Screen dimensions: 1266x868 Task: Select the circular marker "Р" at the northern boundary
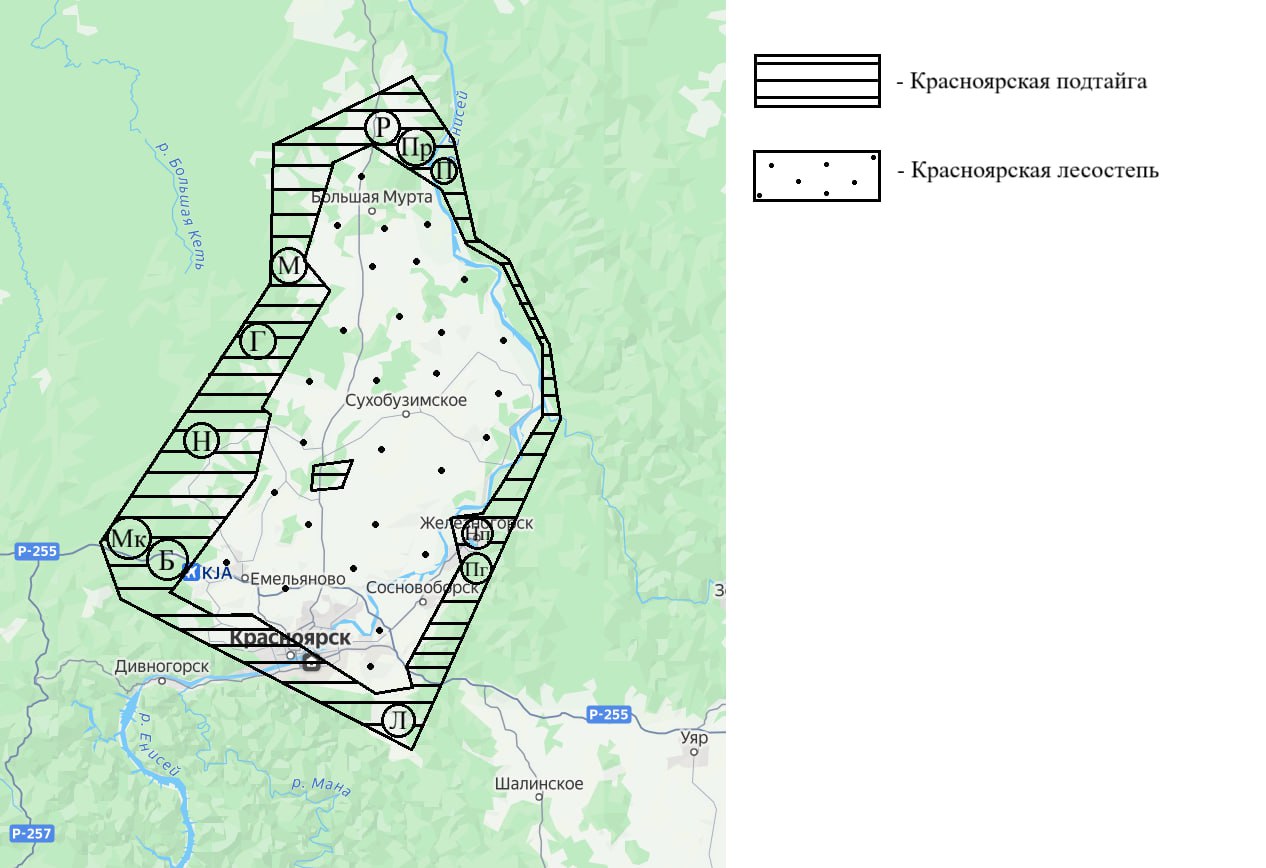coord(381,128)
